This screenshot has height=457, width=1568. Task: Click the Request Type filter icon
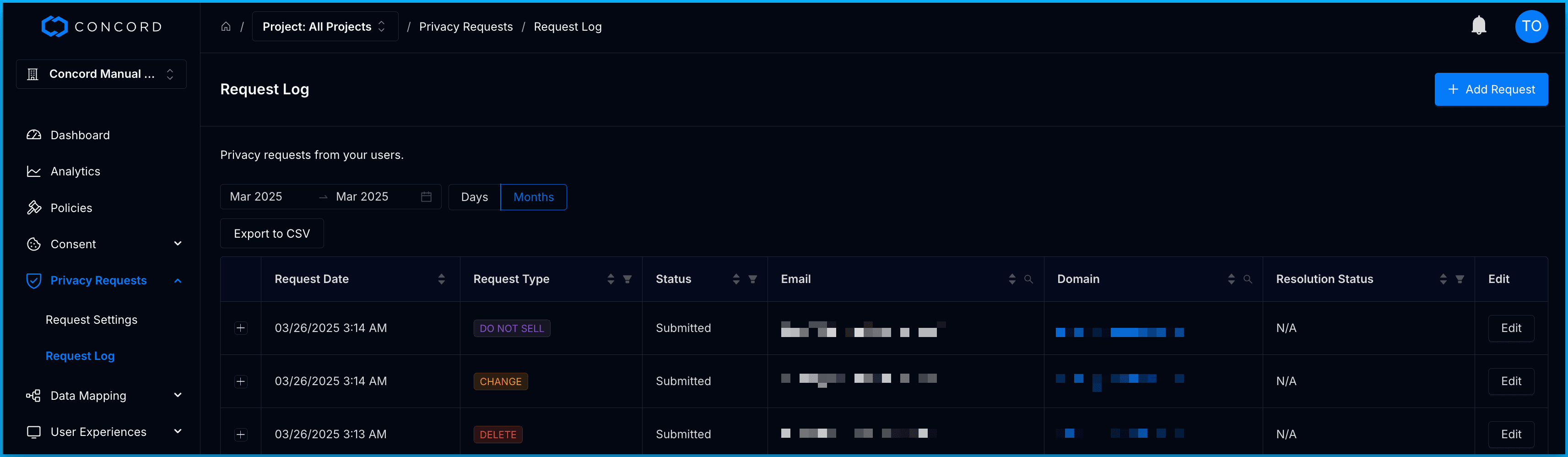tap(627, 279)
